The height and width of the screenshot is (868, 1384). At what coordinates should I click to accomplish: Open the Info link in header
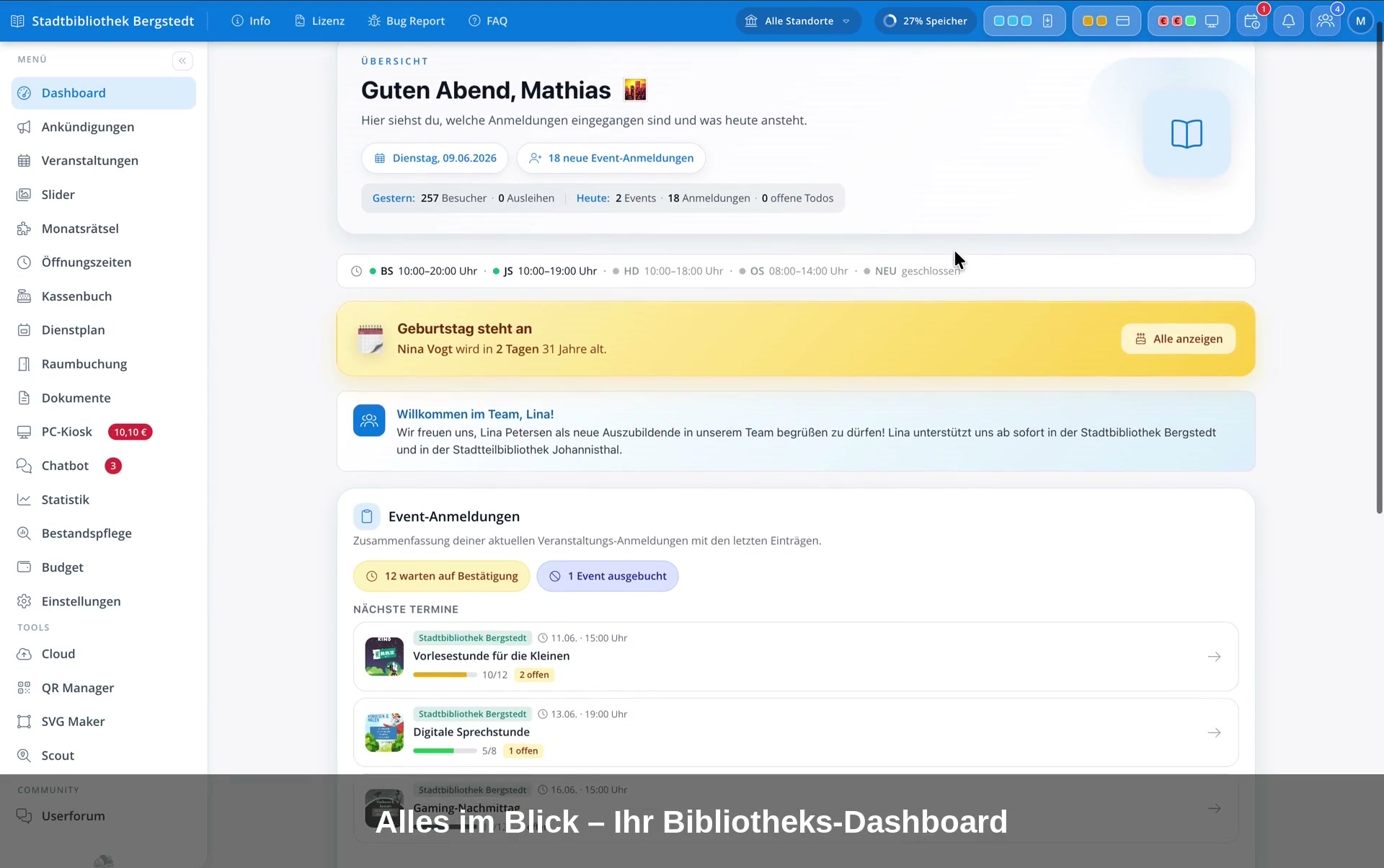pyautogui.click(x=251, y=21)
